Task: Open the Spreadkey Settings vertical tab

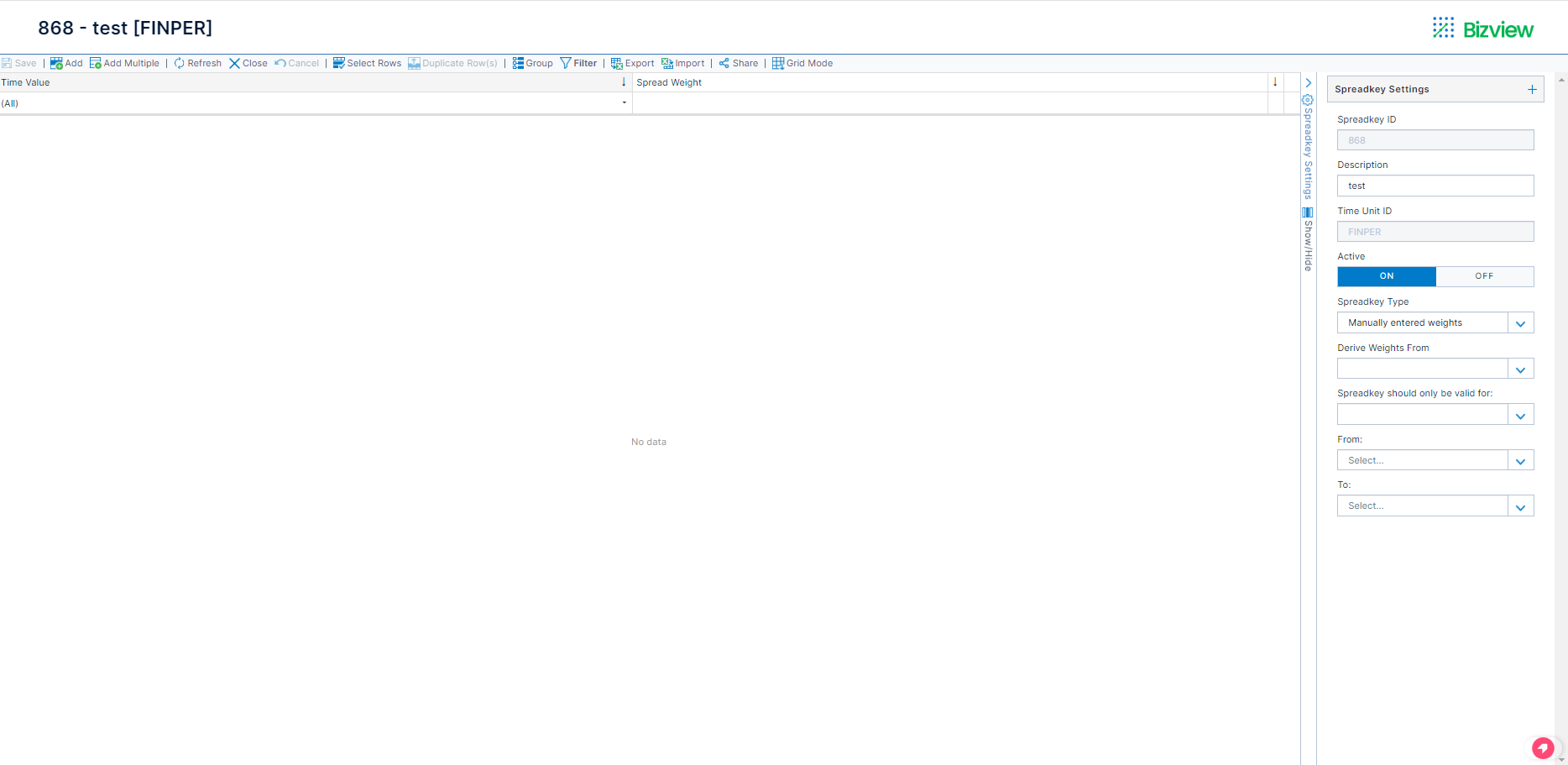Action: coord(1308,147)
